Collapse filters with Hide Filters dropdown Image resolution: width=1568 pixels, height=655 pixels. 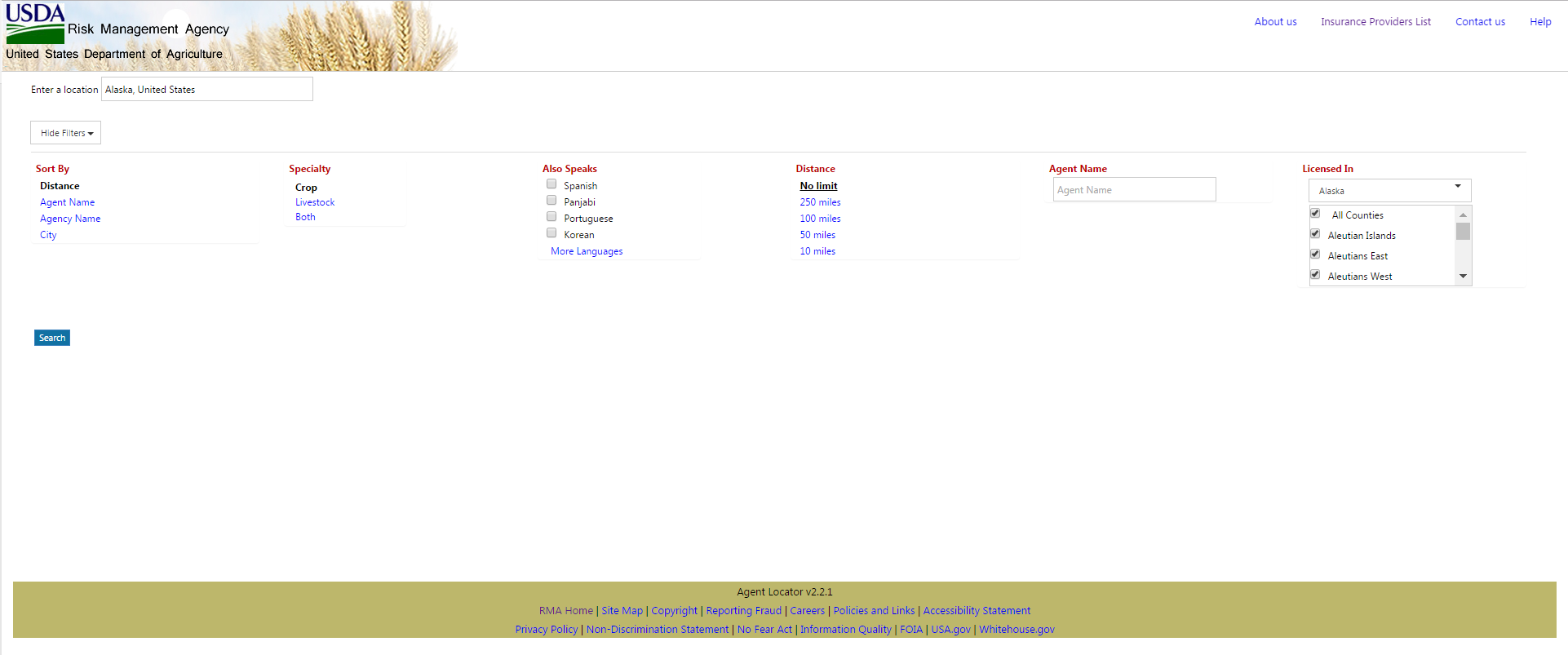click(65, 133)
